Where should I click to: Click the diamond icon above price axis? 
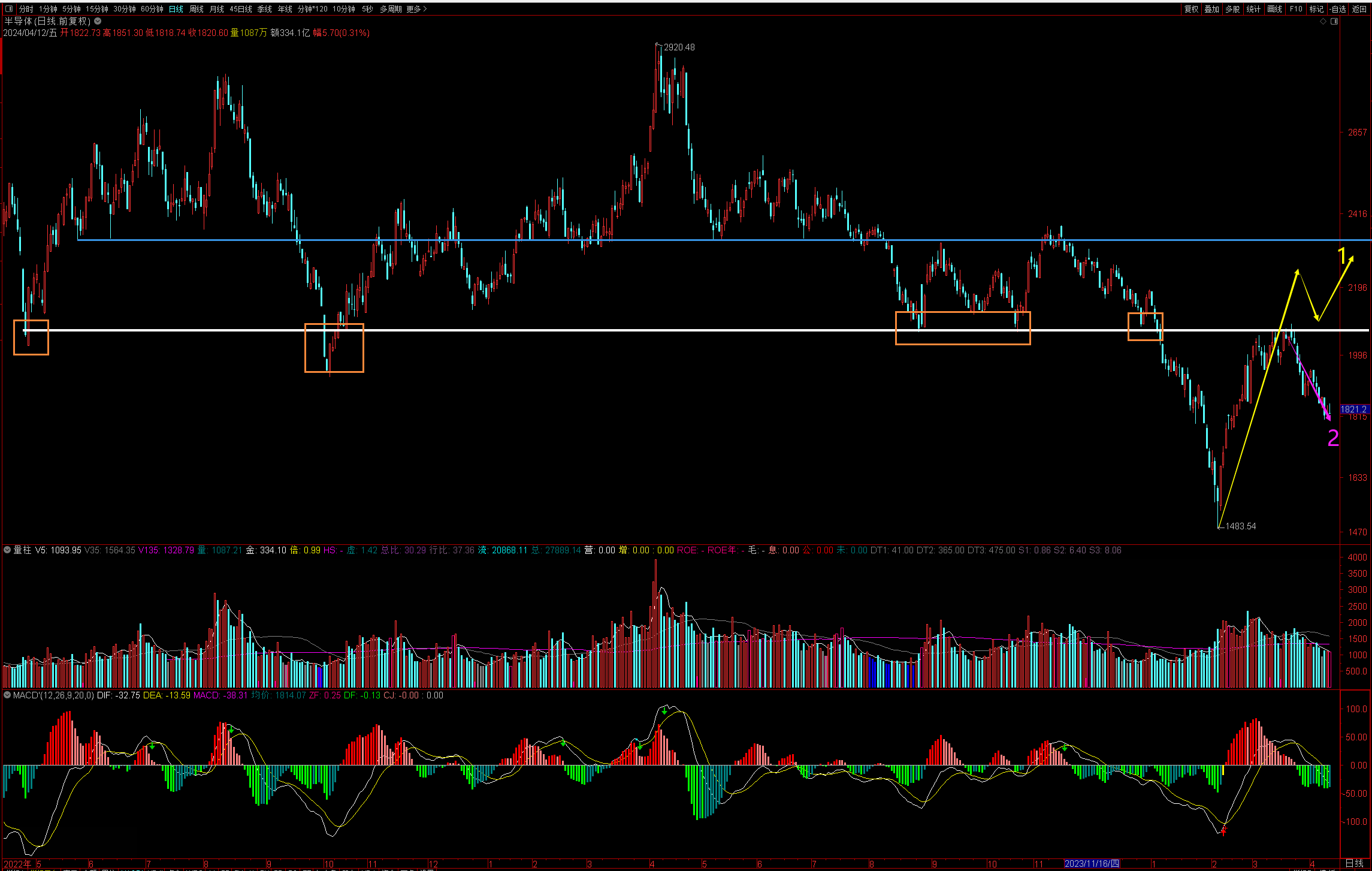tap(1323, 22)
